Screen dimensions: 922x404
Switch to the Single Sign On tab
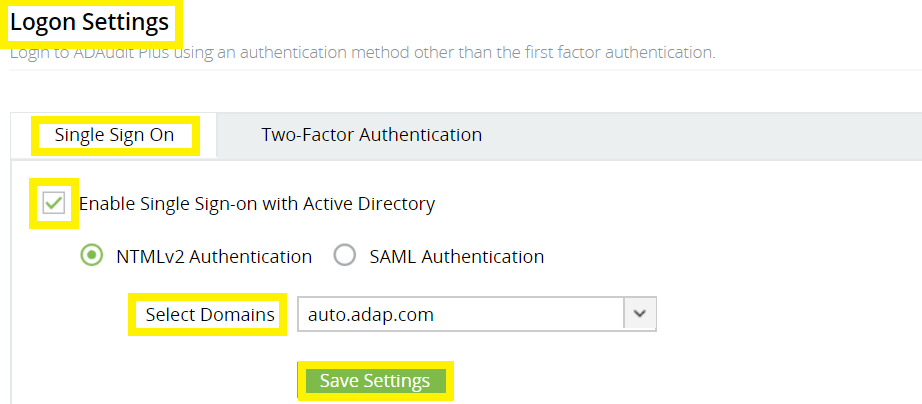coord(114,135)
